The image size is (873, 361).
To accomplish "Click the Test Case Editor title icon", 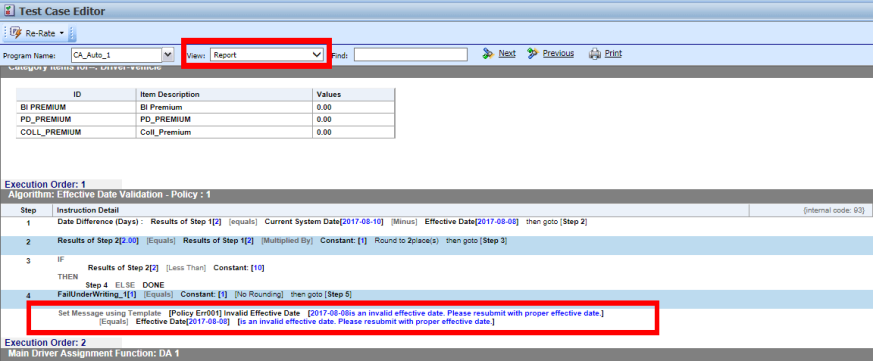I will tap(9, 11).
